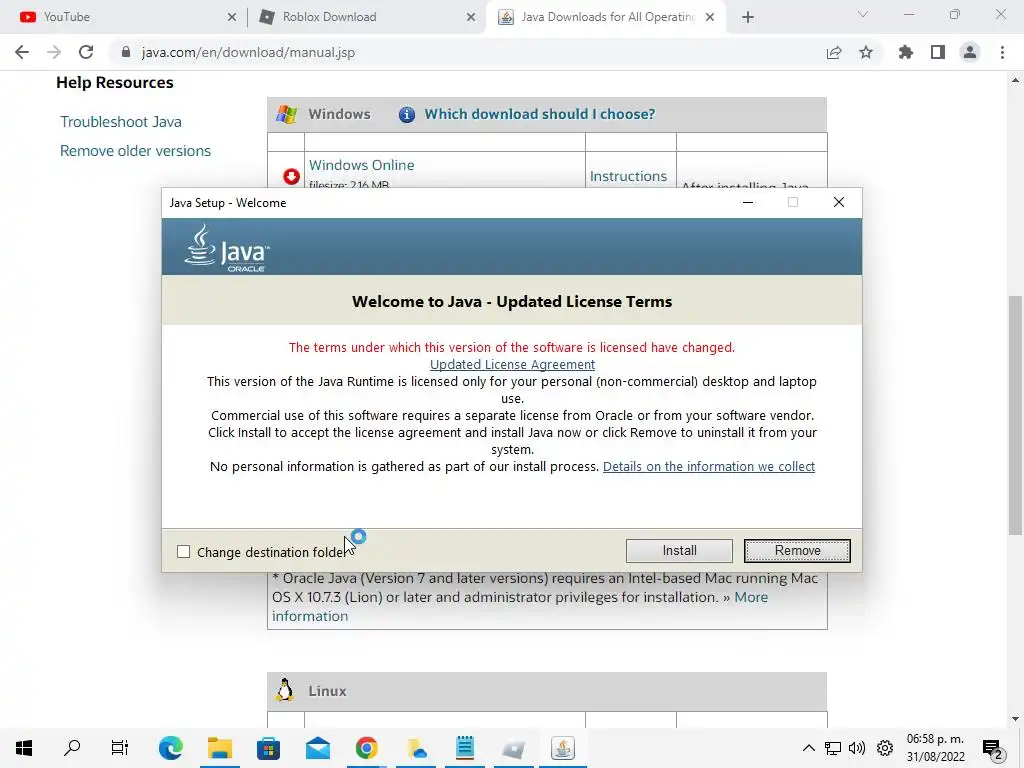This screenshot has width=1024, height=768.
Task: Click the red download arrow icon
Action: pos(291,176)
